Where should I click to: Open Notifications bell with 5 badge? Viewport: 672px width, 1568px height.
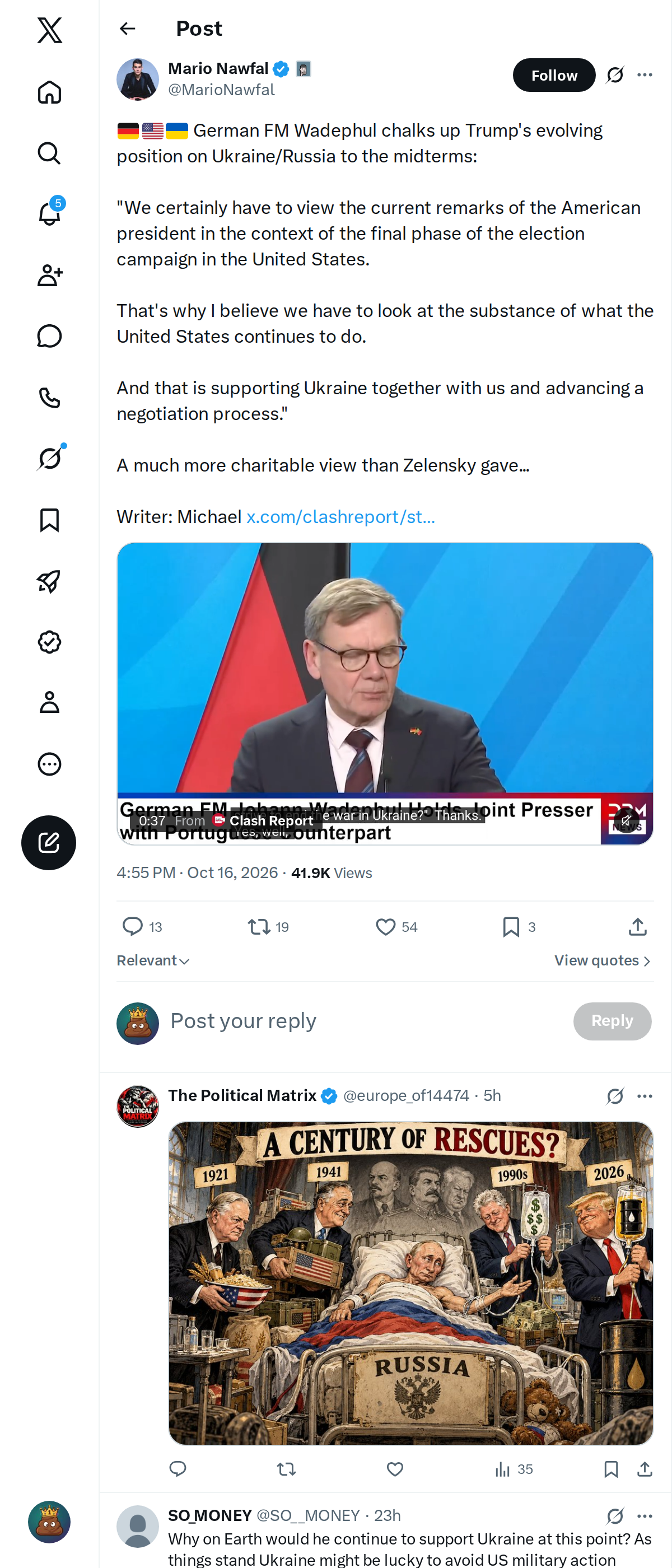point(49,214)
